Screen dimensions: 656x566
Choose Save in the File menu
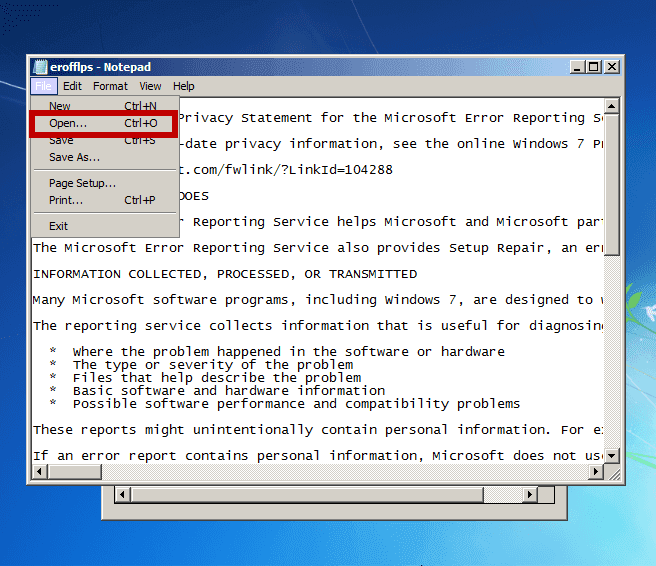tap(105, 141)
